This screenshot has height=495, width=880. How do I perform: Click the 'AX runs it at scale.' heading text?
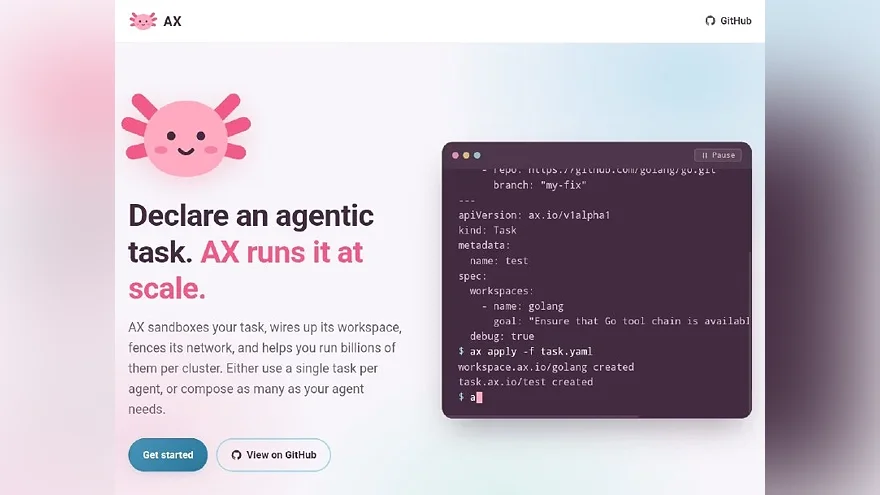(x=247, y=271)
